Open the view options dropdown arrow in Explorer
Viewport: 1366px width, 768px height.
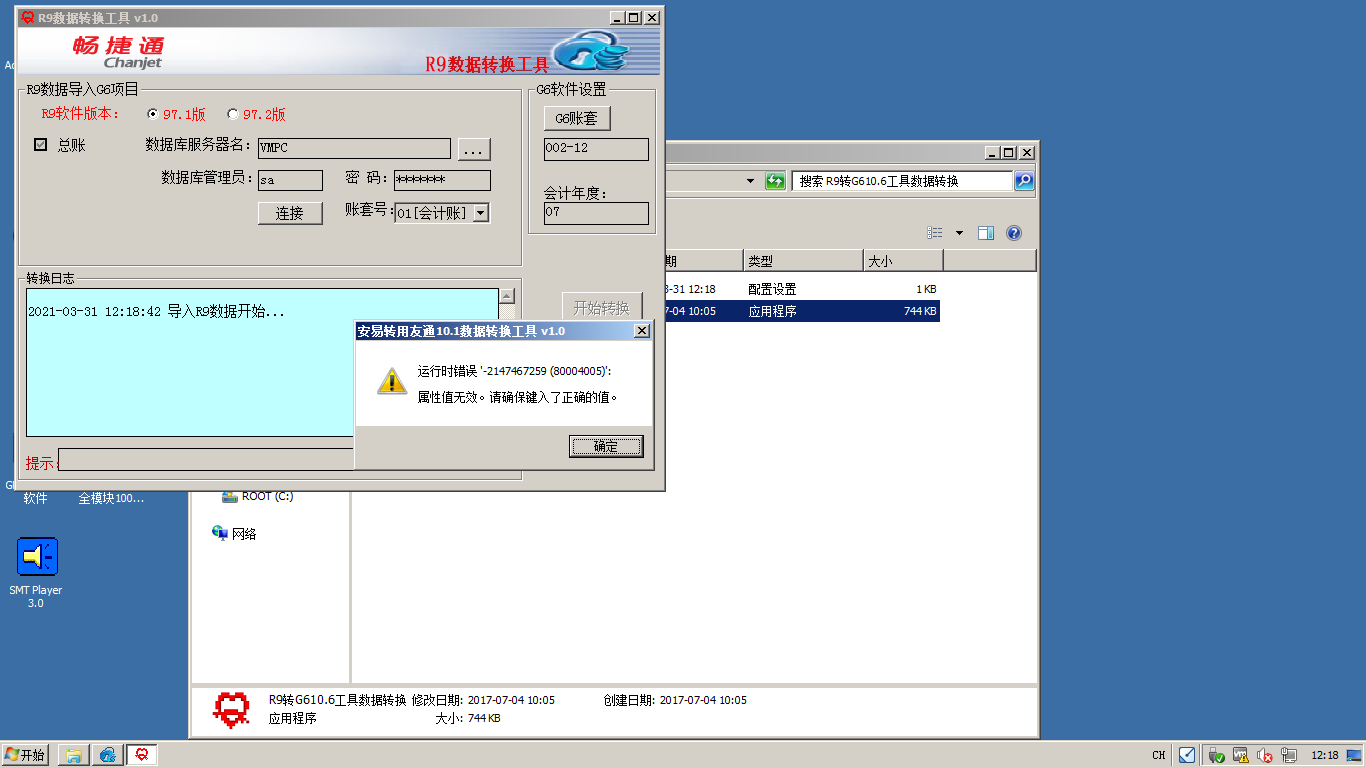point(959,233)
